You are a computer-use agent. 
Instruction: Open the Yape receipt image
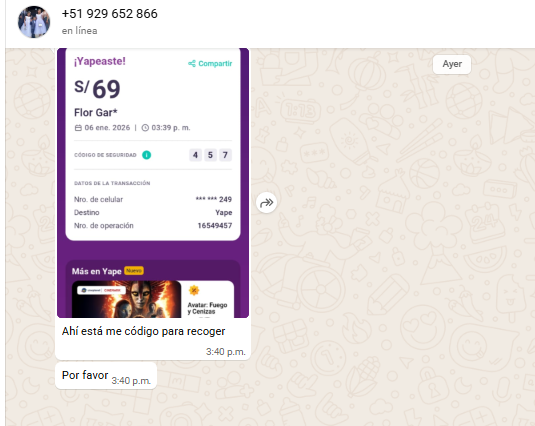[x=153, y=183]
